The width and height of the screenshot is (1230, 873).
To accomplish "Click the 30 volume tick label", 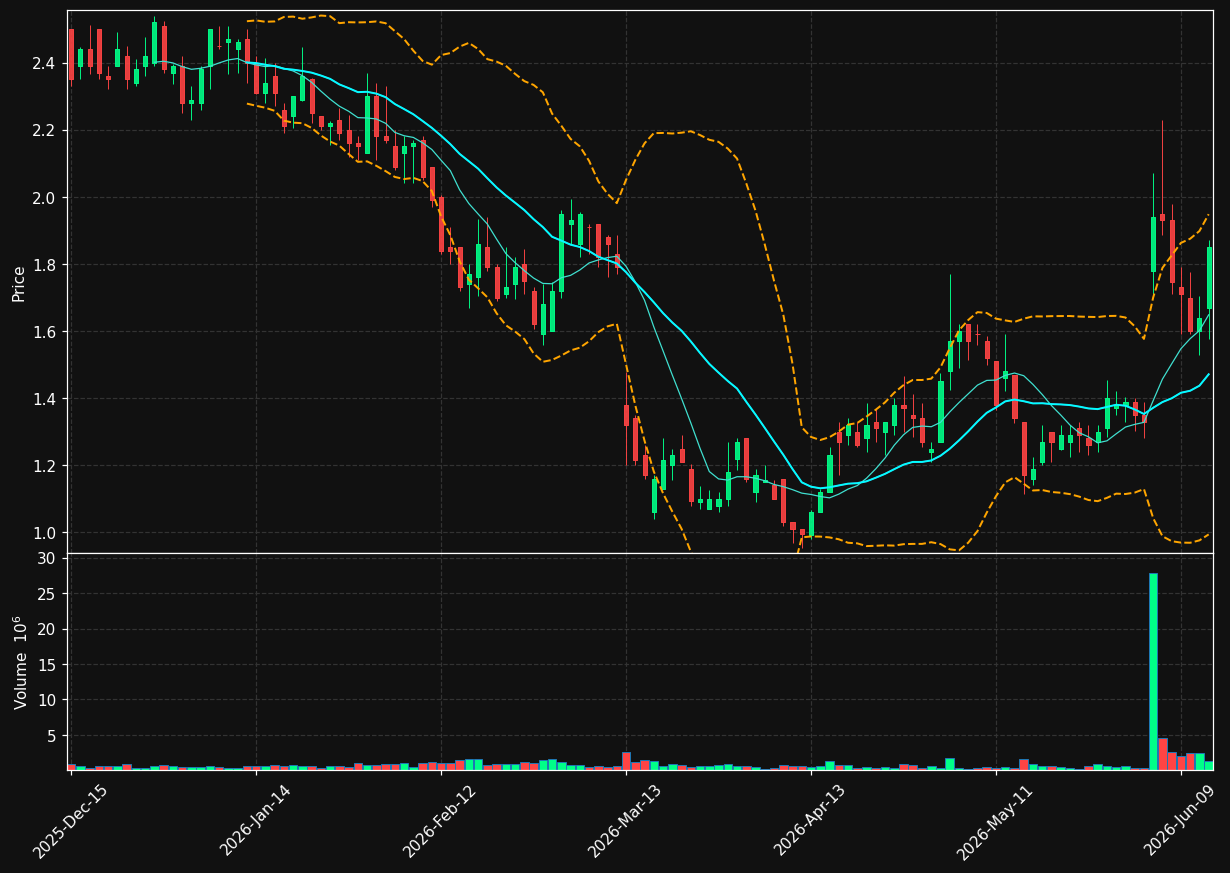I will (x=46, y=559).
